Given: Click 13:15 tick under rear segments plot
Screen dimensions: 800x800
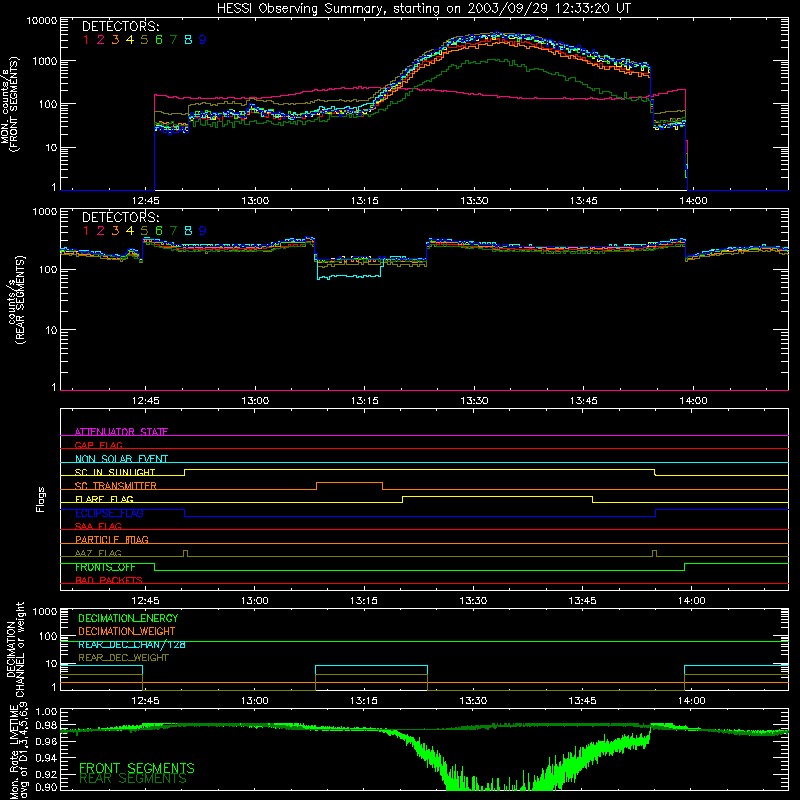Looking at the screenshot, I should (364, 401).
